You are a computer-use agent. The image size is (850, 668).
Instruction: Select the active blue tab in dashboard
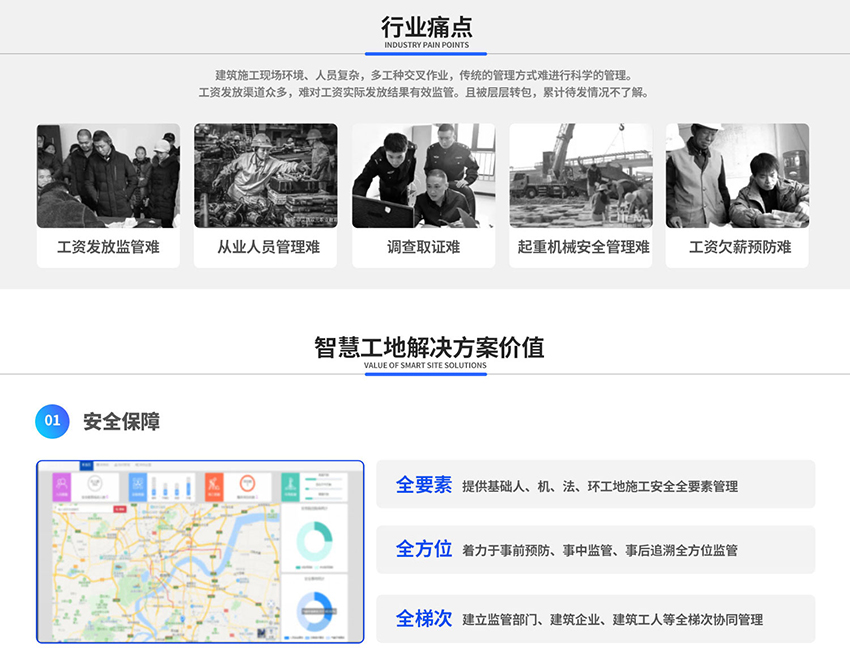coord(86,465)
